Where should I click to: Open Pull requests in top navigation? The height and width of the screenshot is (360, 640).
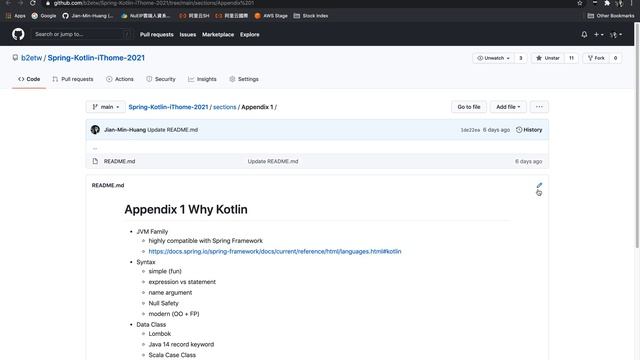(x=156, y=35)
